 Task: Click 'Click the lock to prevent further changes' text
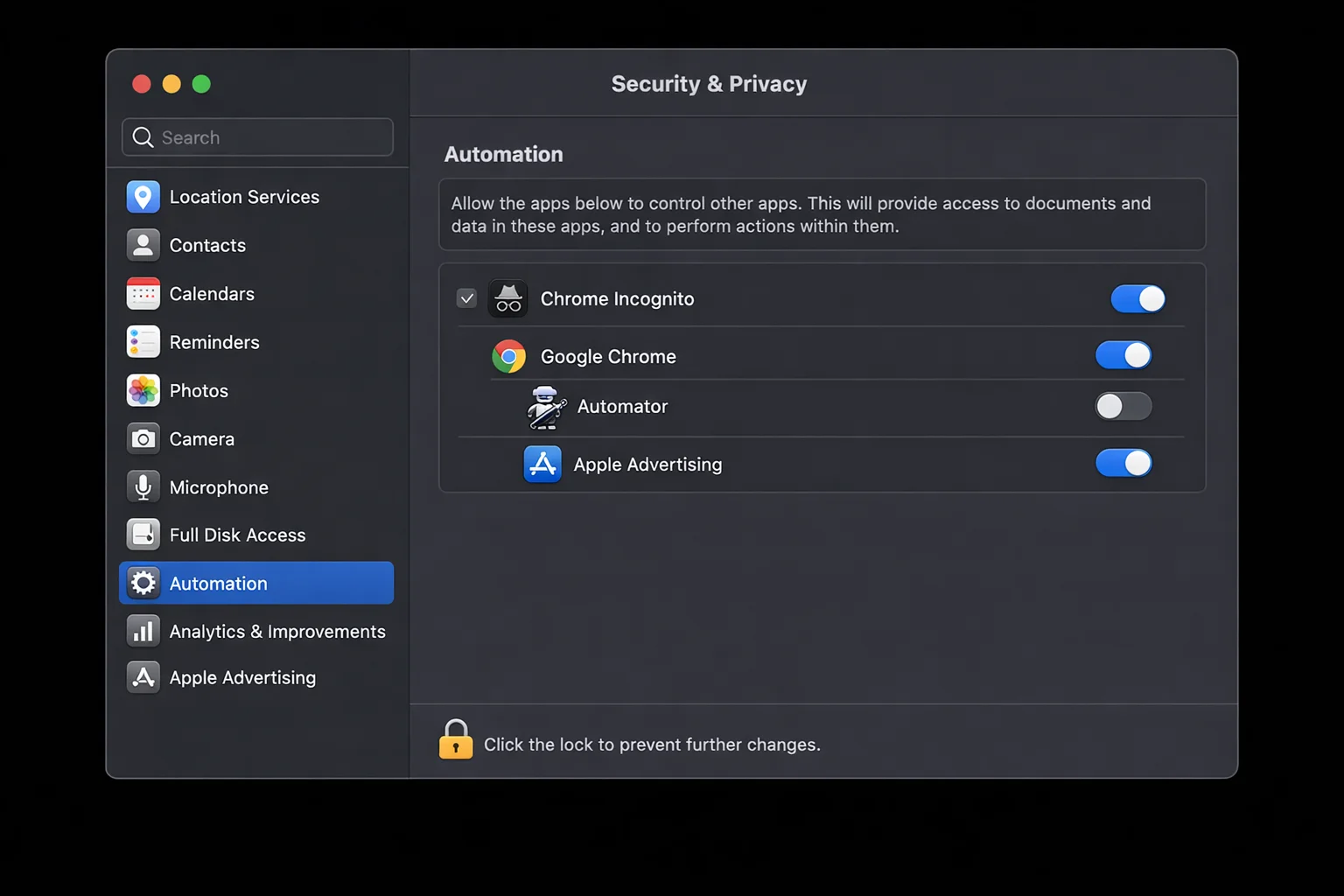point(652,745)
